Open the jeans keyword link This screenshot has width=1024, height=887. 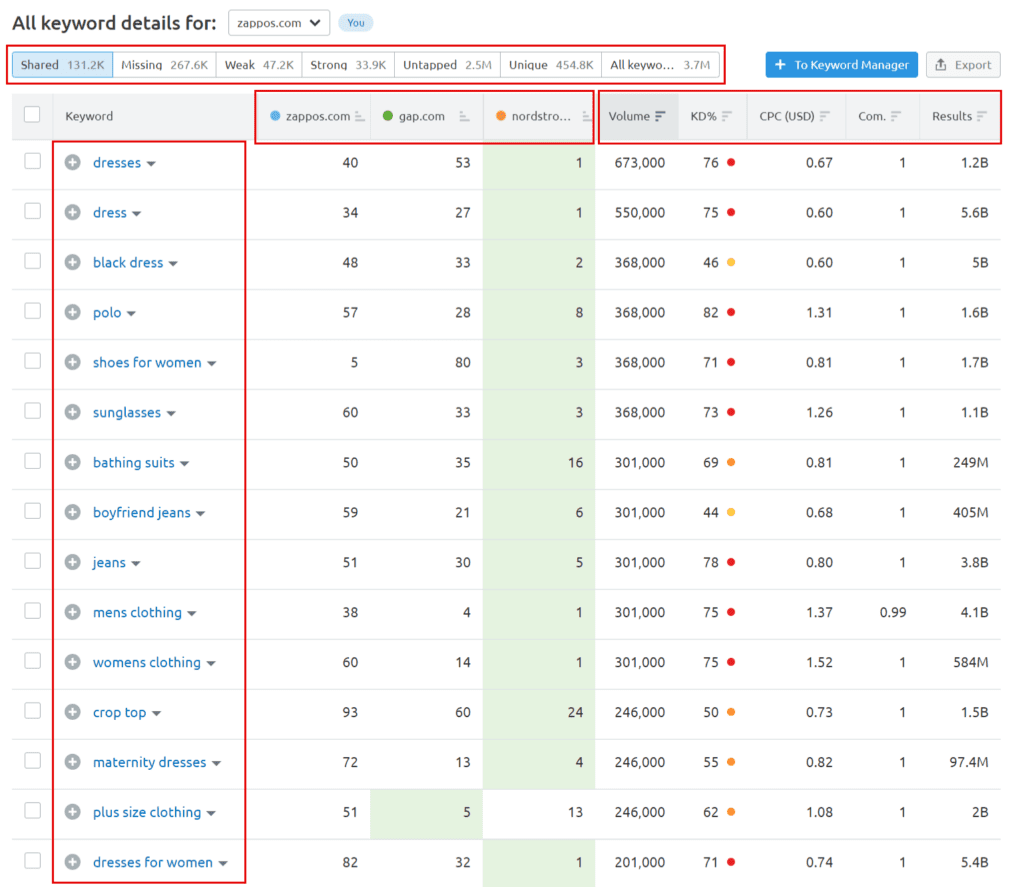coord(109,562)
